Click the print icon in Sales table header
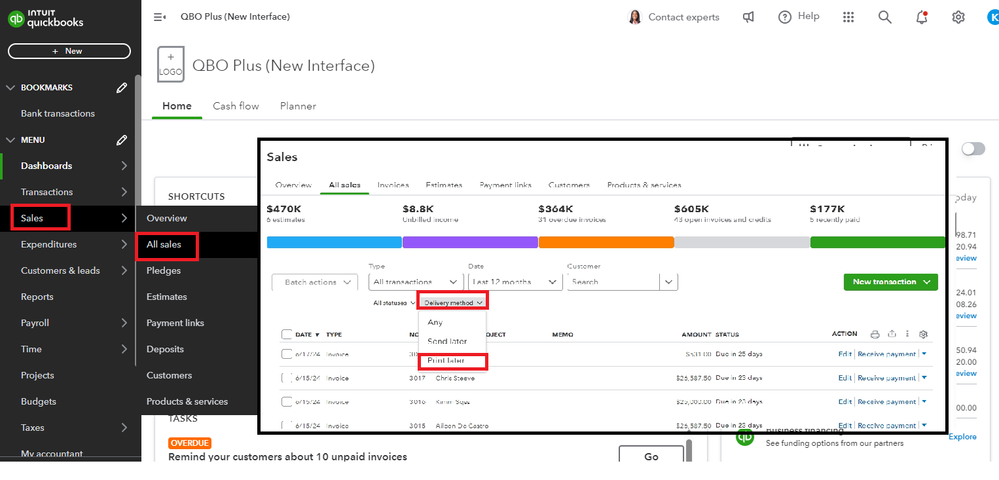The height and width of the screenshot is (480, 999). point(875,334)
